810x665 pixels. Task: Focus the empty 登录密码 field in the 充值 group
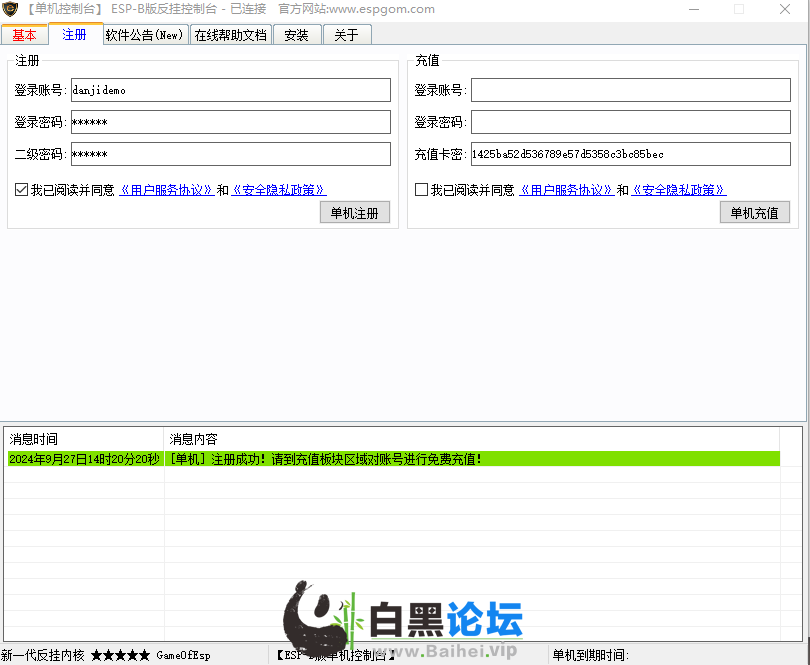tap(631, 122)
